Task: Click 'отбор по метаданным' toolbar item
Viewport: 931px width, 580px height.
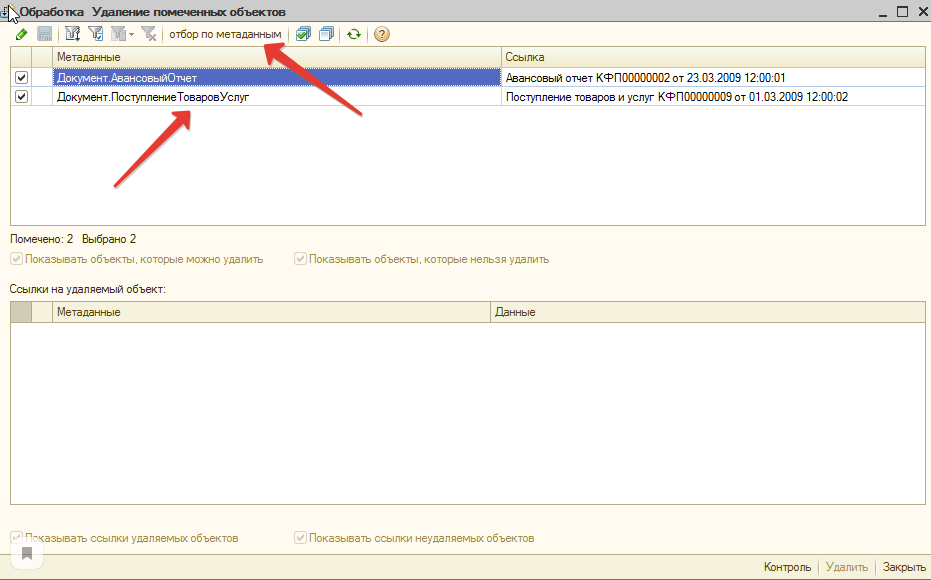Action: tap(225, 34)
